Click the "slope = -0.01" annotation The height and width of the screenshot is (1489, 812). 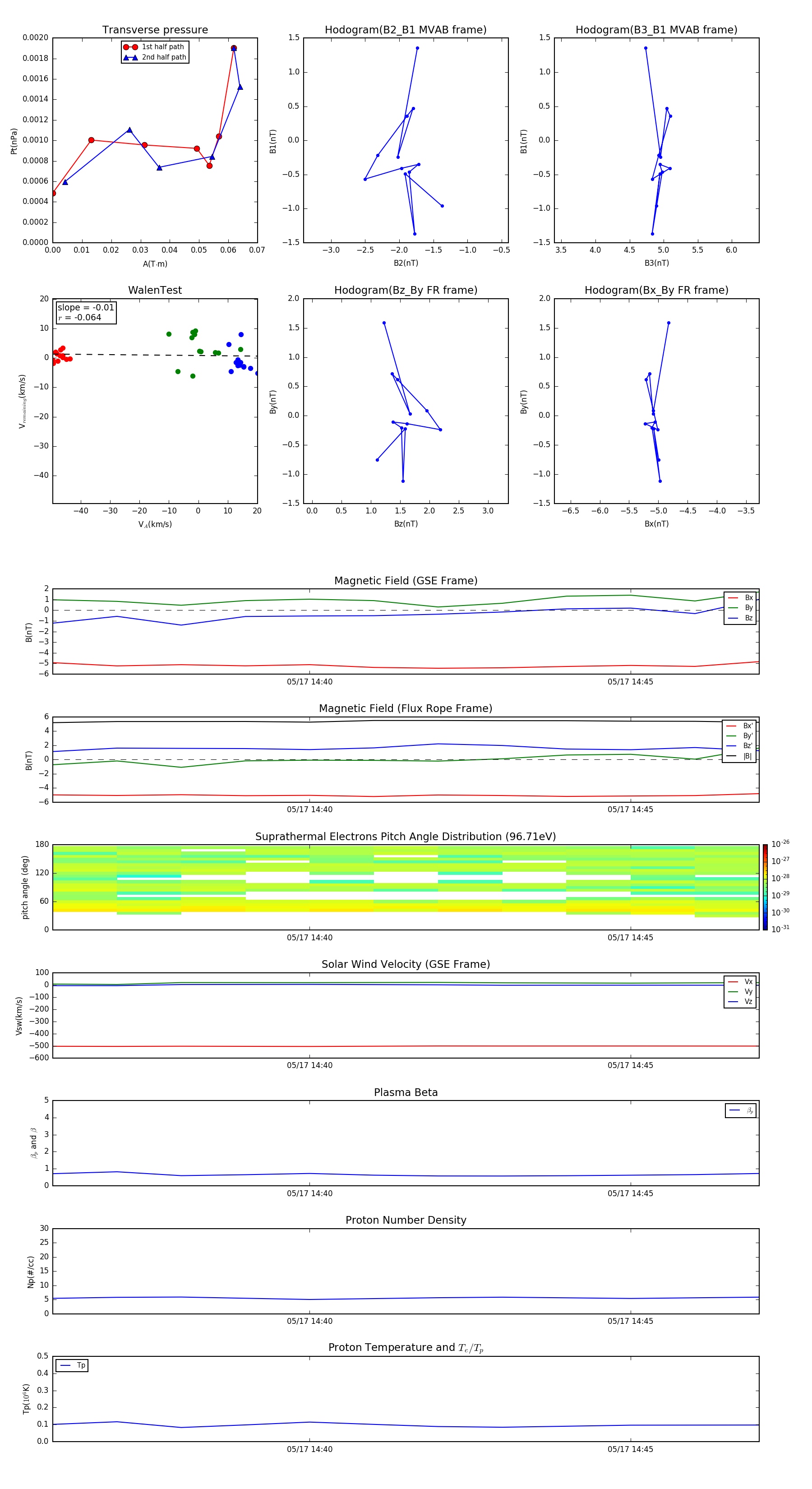86,308
